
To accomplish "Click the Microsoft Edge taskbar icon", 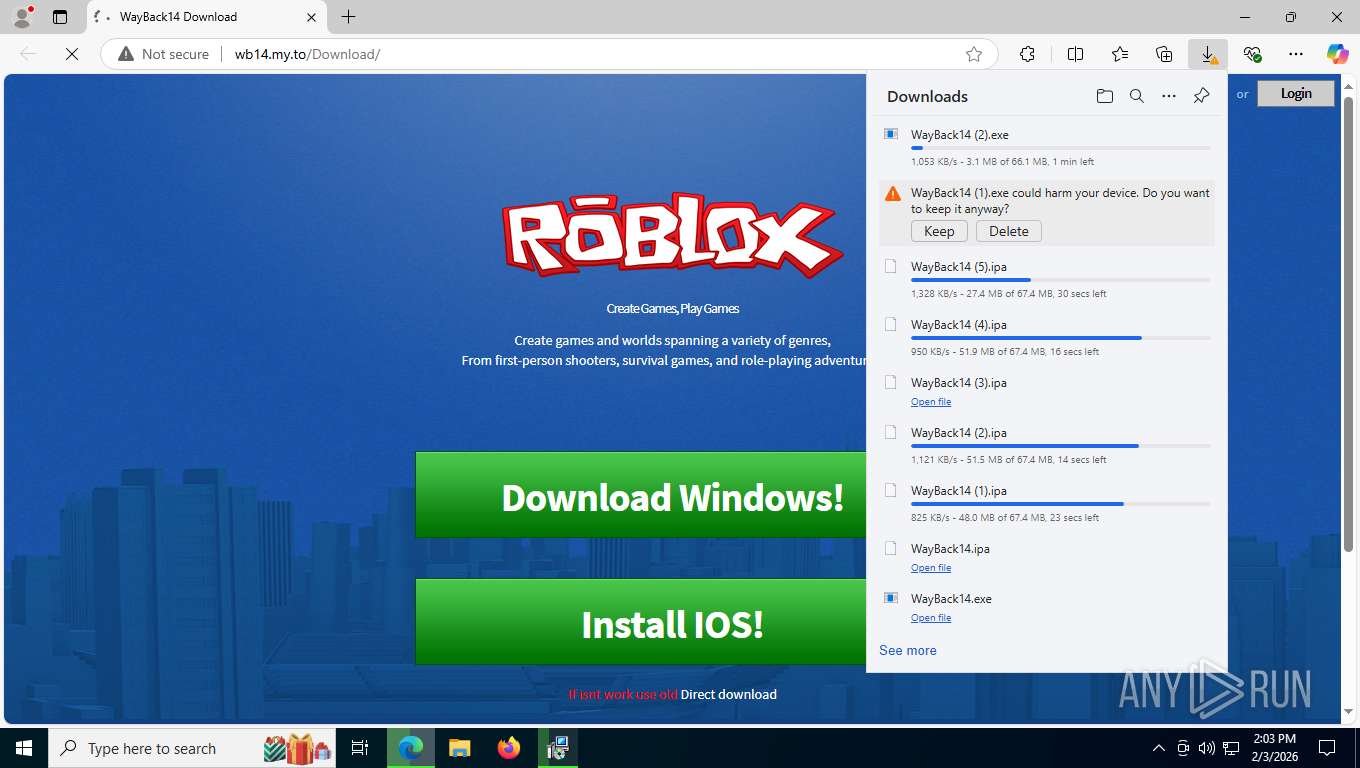I will click(410, 748).
